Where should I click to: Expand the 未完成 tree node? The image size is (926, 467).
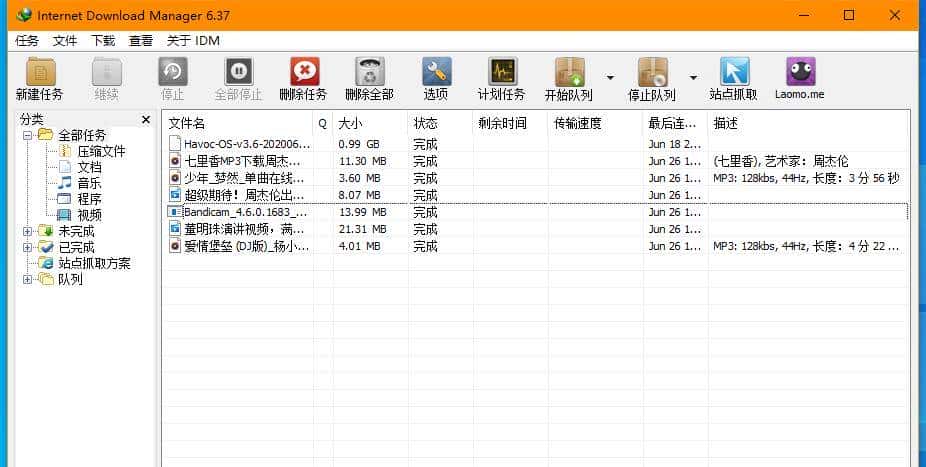pyautogui.click(x=27, y=231)
